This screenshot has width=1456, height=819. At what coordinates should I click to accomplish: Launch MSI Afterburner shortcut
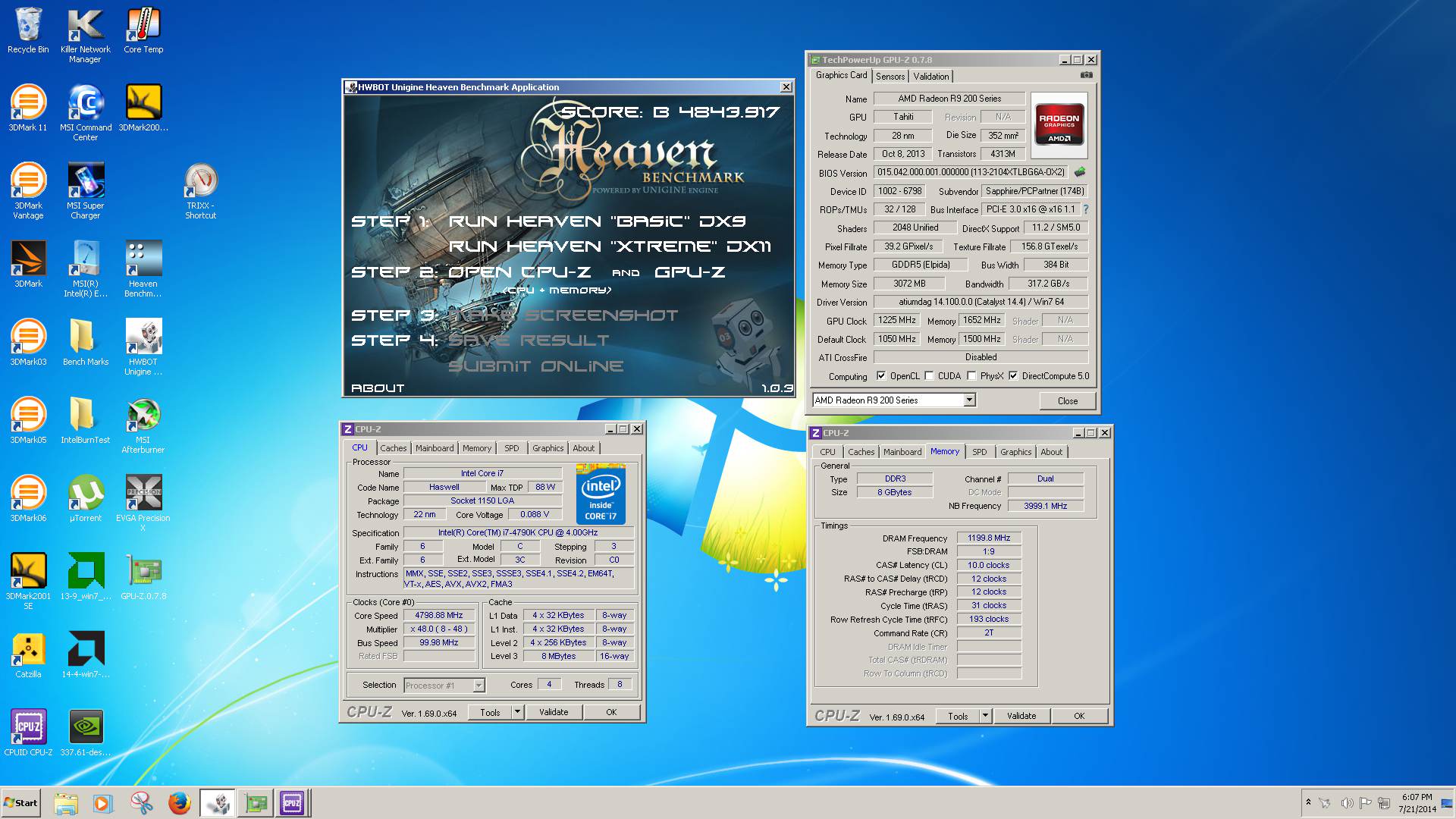pos(143,425)
